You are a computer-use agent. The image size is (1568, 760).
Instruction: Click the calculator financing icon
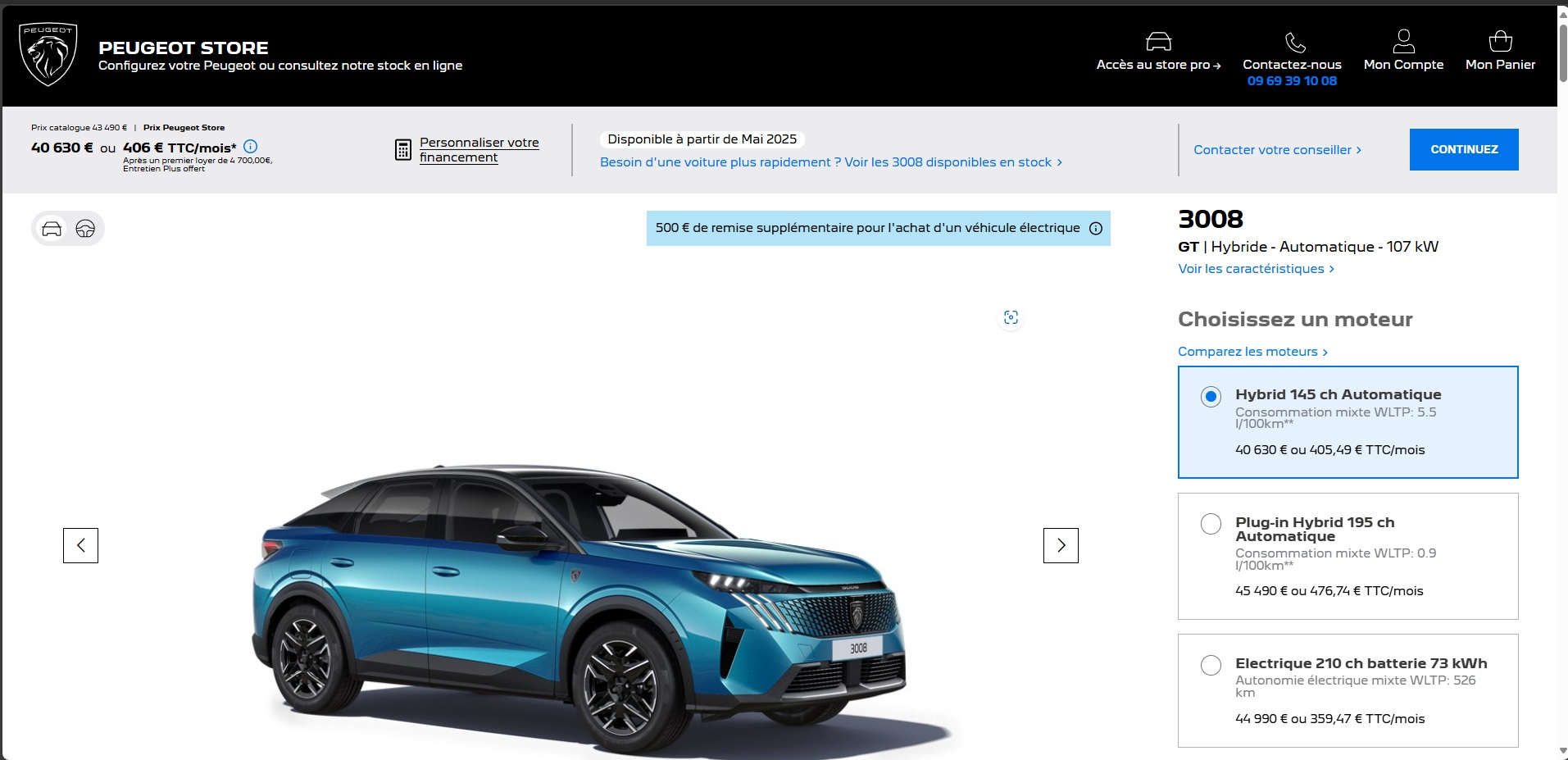(402, 150)
